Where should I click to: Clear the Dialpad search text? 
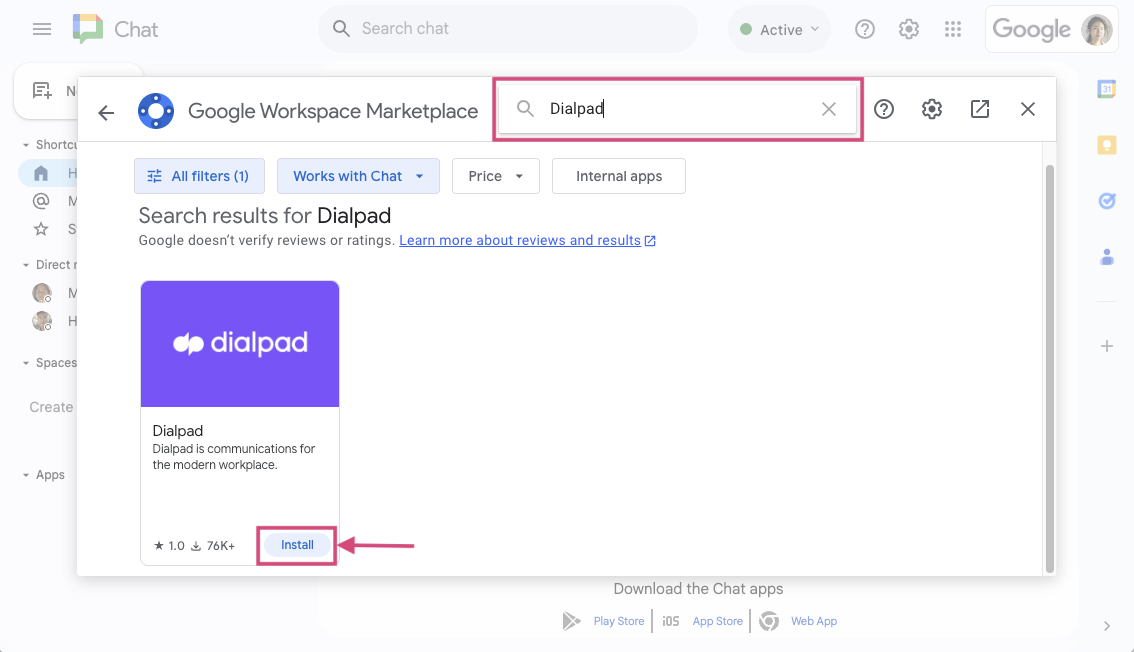[x=829, y=108]
